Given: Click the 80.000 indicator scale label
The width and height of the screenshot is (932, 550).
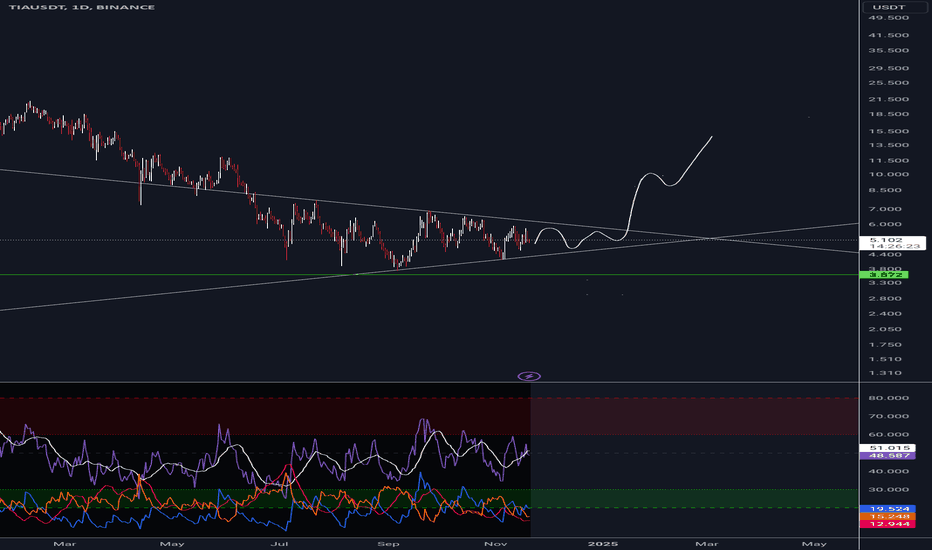Looking at the screenshot, I should coord(889,398).
